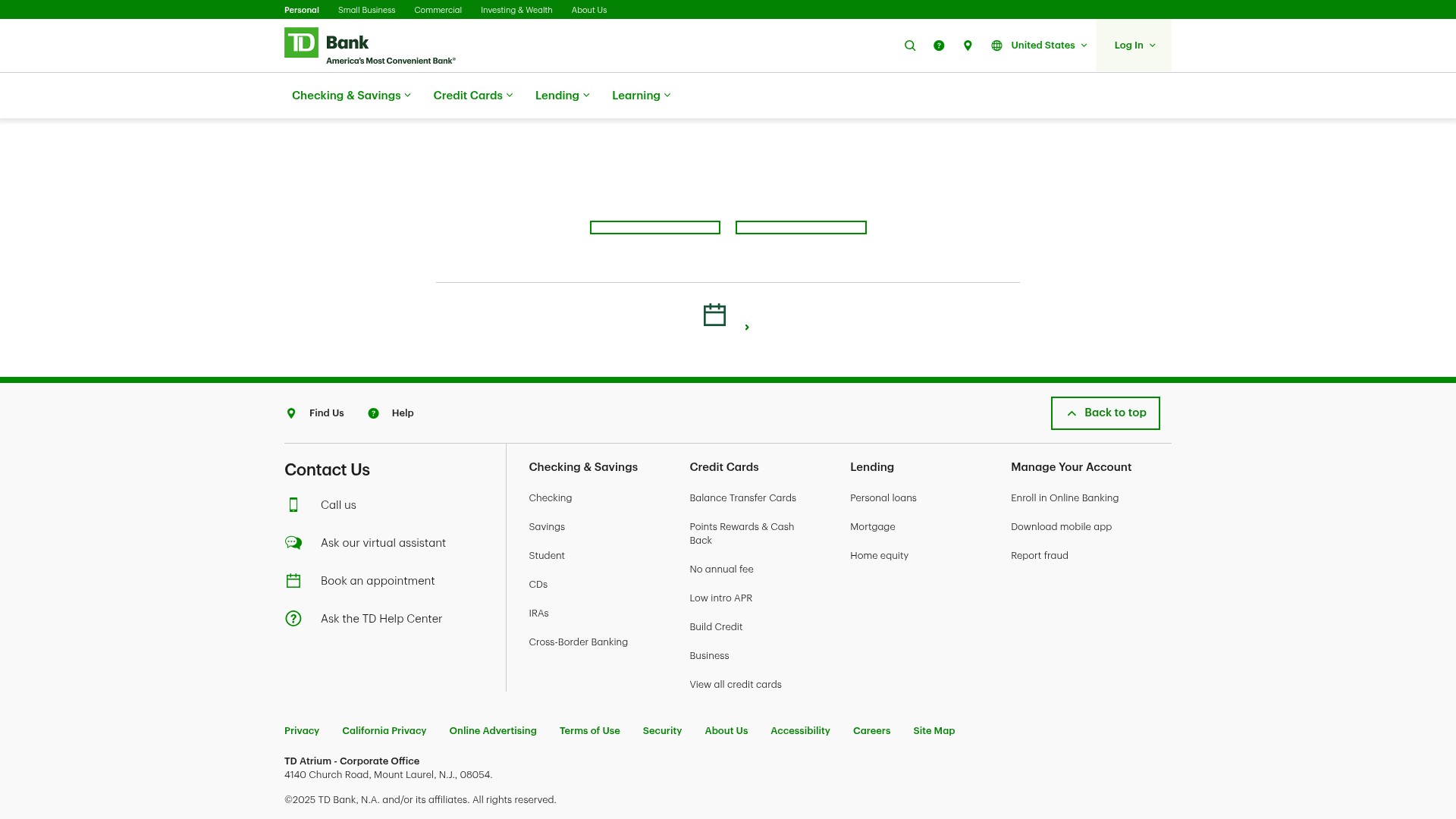Switch to Commercial section
Viewport: 1456px width, 819px height.
pos(438,10)
